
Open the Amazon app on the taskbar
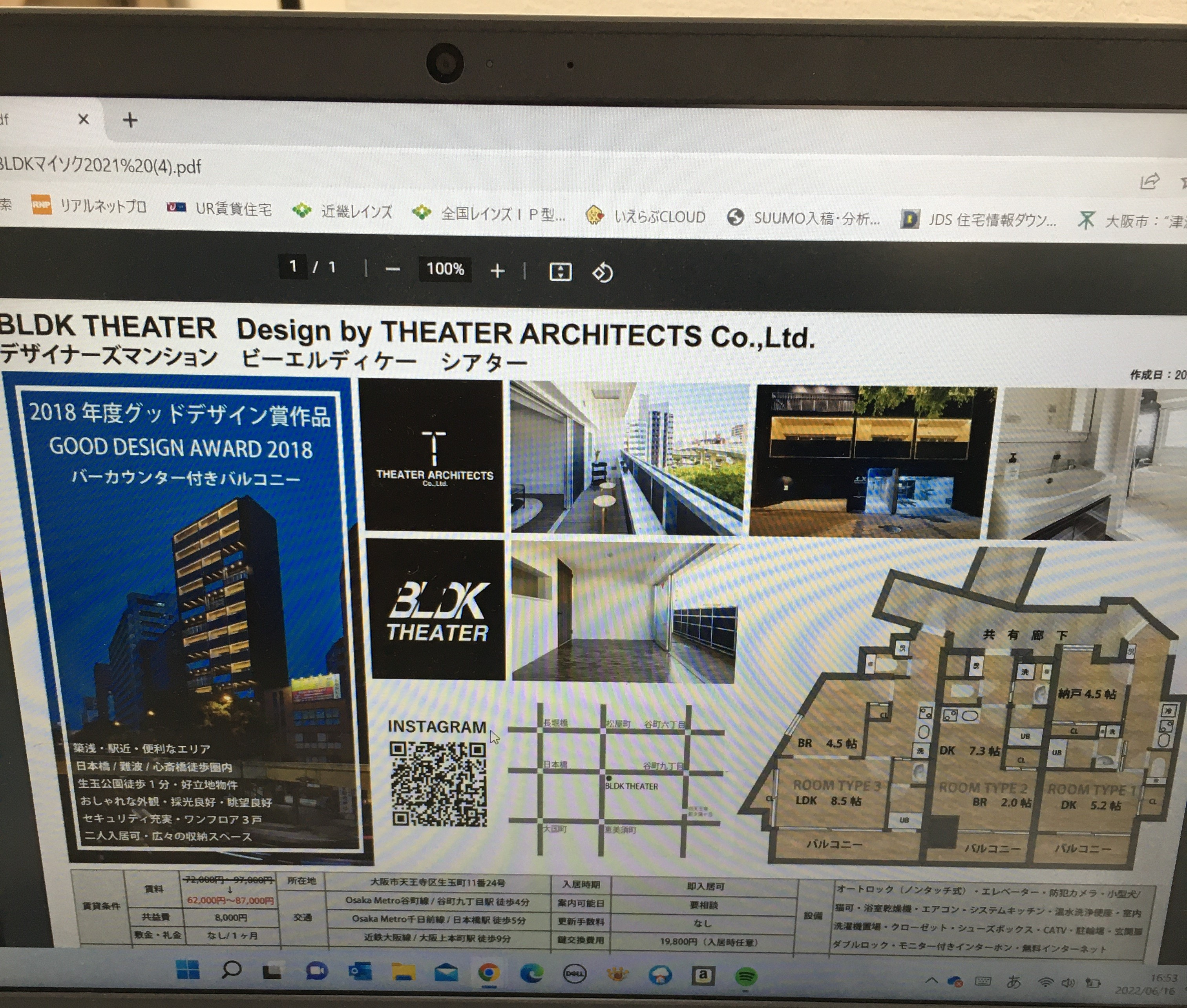703,976
